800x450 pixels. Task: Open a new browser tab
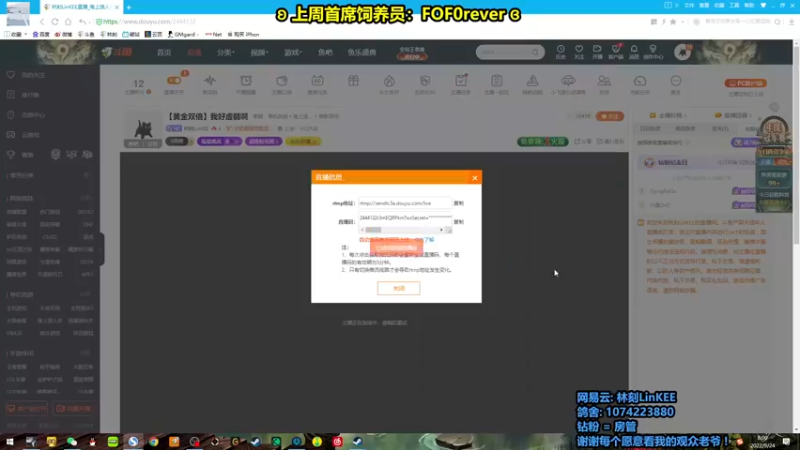[129, 7]
